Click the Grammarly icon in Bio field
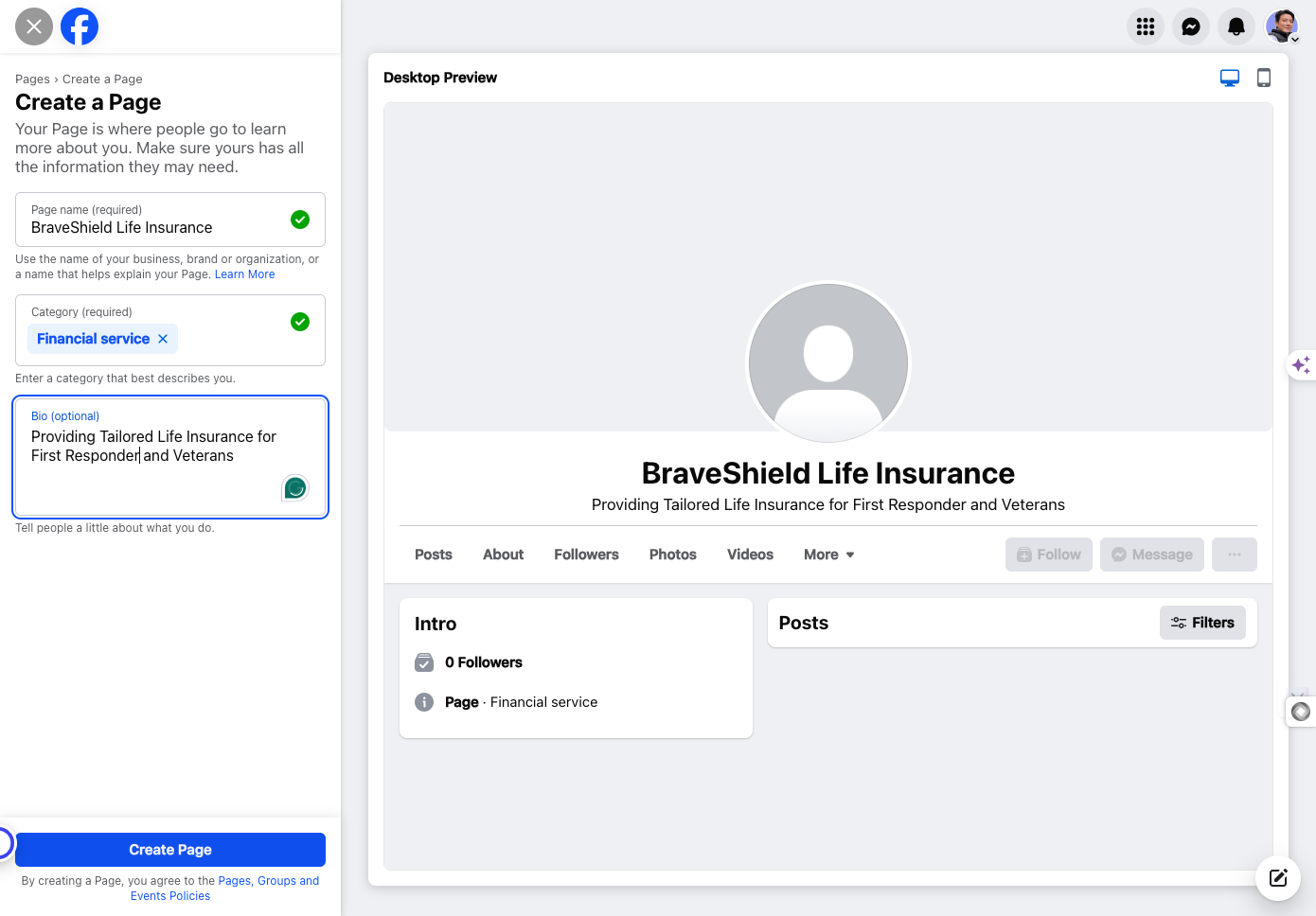The width and height of the screenshot is (1316, 916). coord(295,488)
